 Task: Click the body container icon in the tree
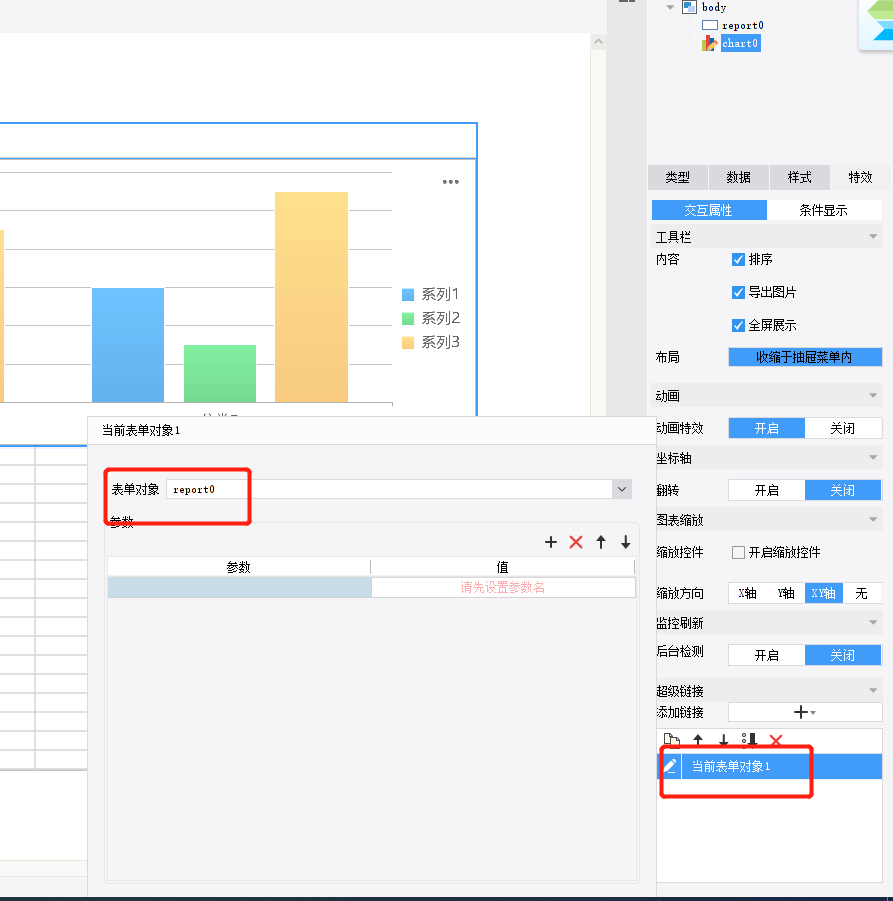coord(688,7)
